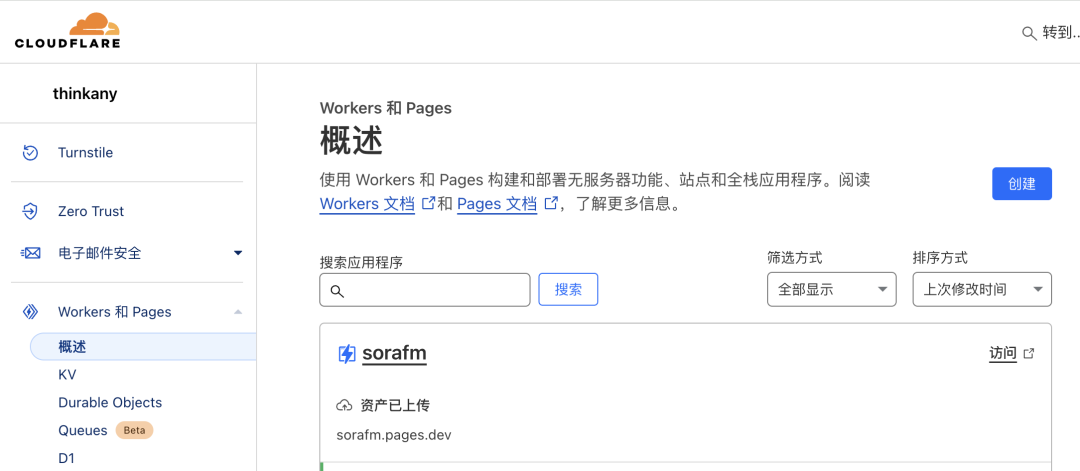
Task: Click the 搜索应用程序 input field
Action: pos(425,290)
